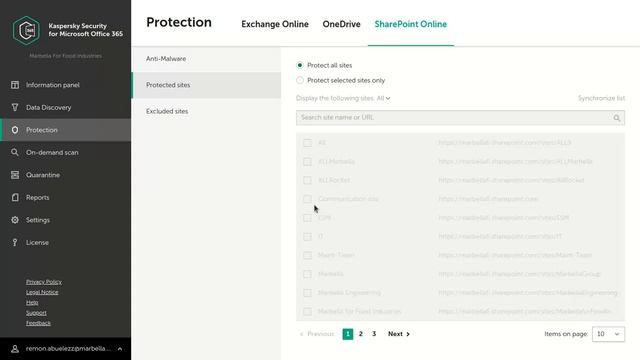Tick the checkbox for Maint-Team site

point(307,255)
